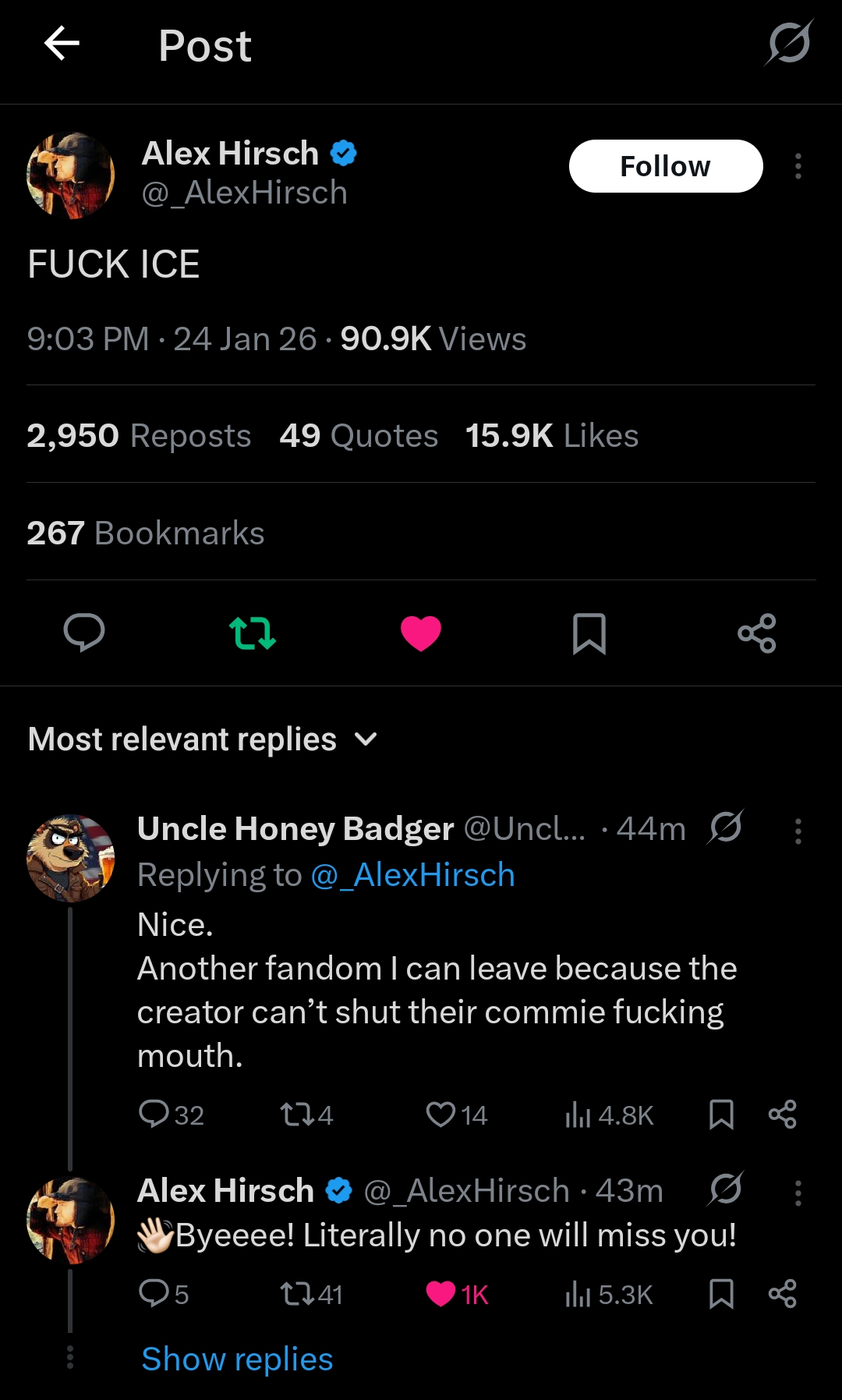Image resolution: width=842 pixels, height=1400 pixels.
Task: Open more options for Alex Hirsch's post
Action: pyautogui.click(x=798, y=166)
